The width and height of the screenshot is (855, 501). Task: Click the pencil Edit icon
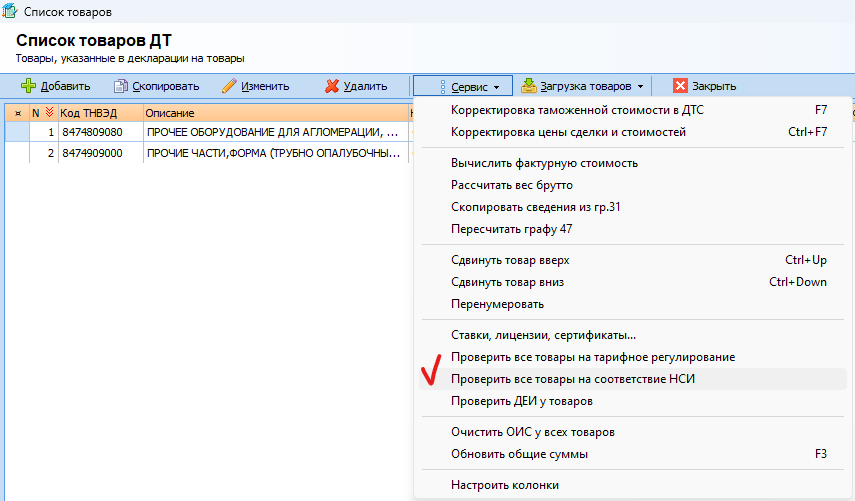[x=229, y=86]
